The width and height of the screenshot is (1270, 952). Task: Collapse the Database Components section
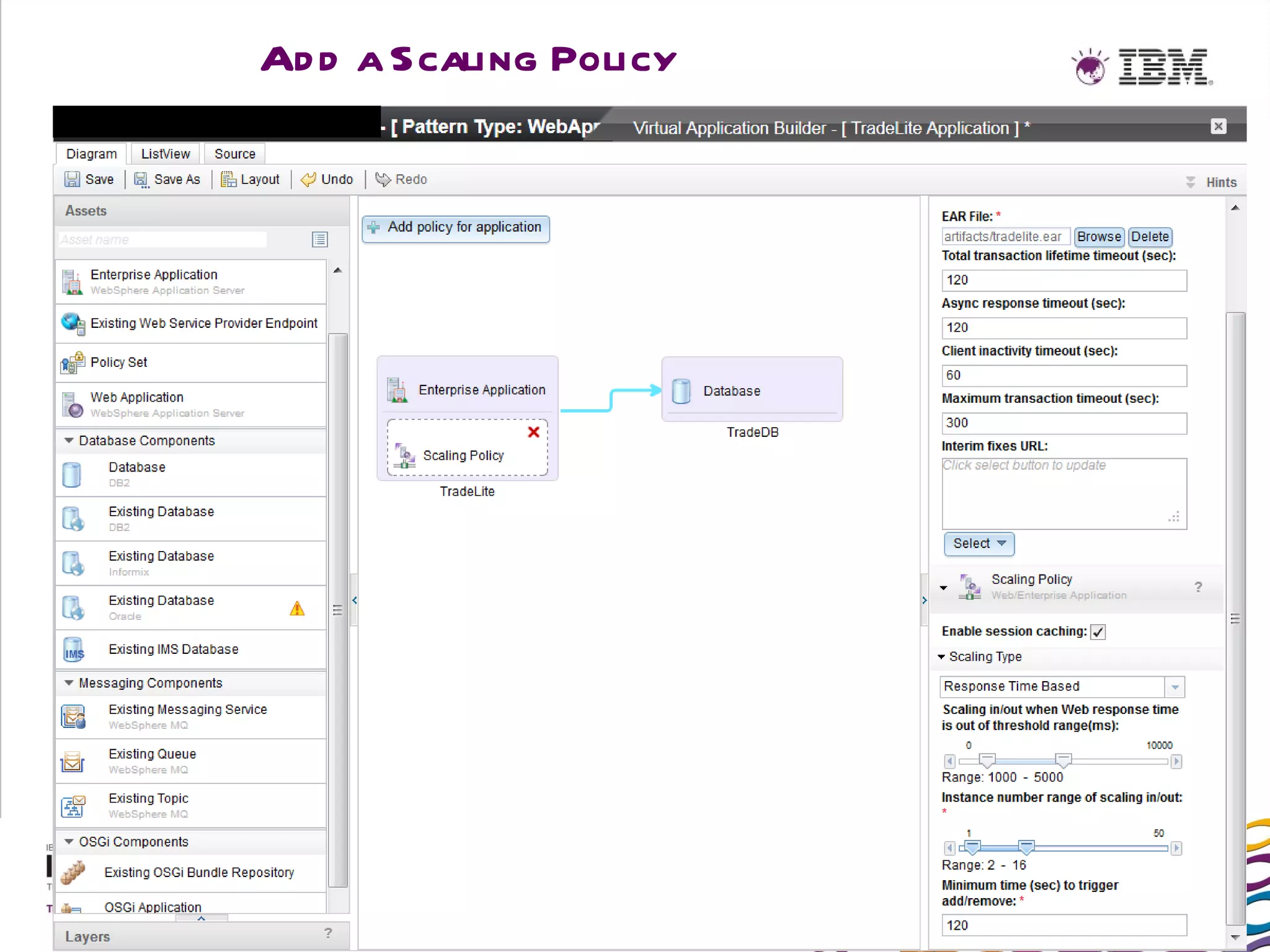point(69,441)
